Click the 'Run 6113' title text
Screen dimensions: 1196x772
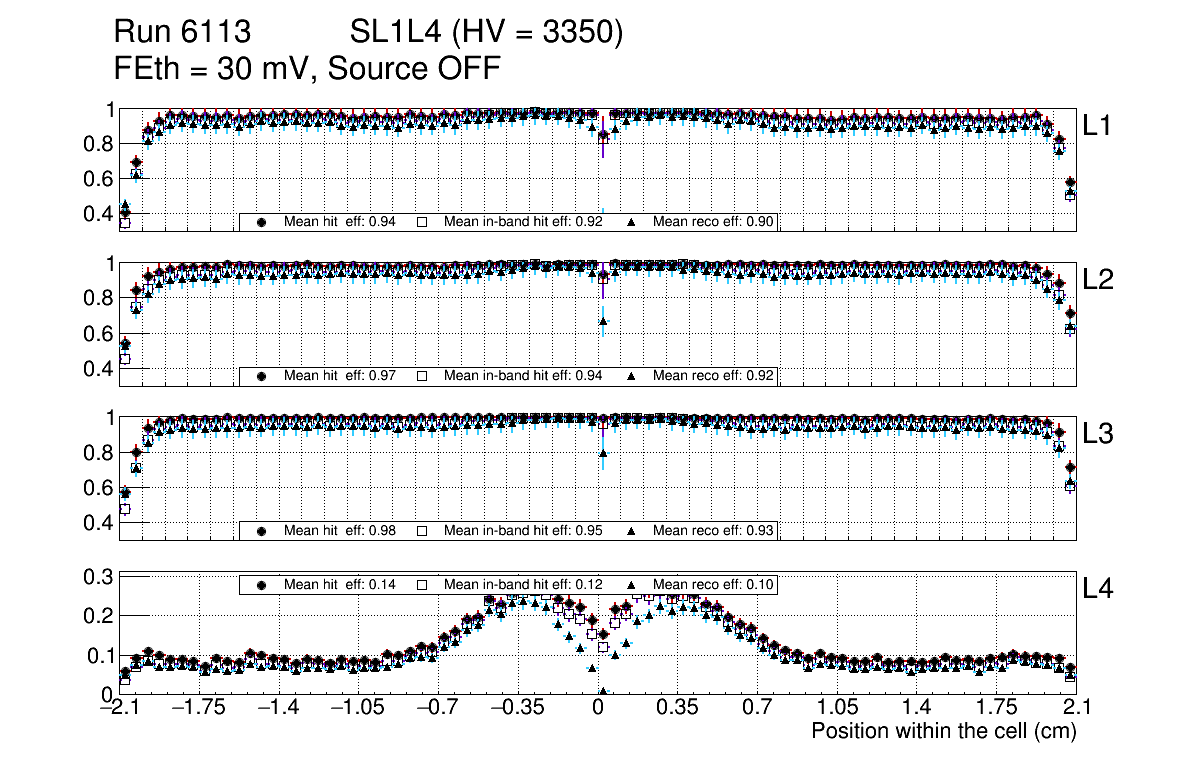tap(182, 33)
